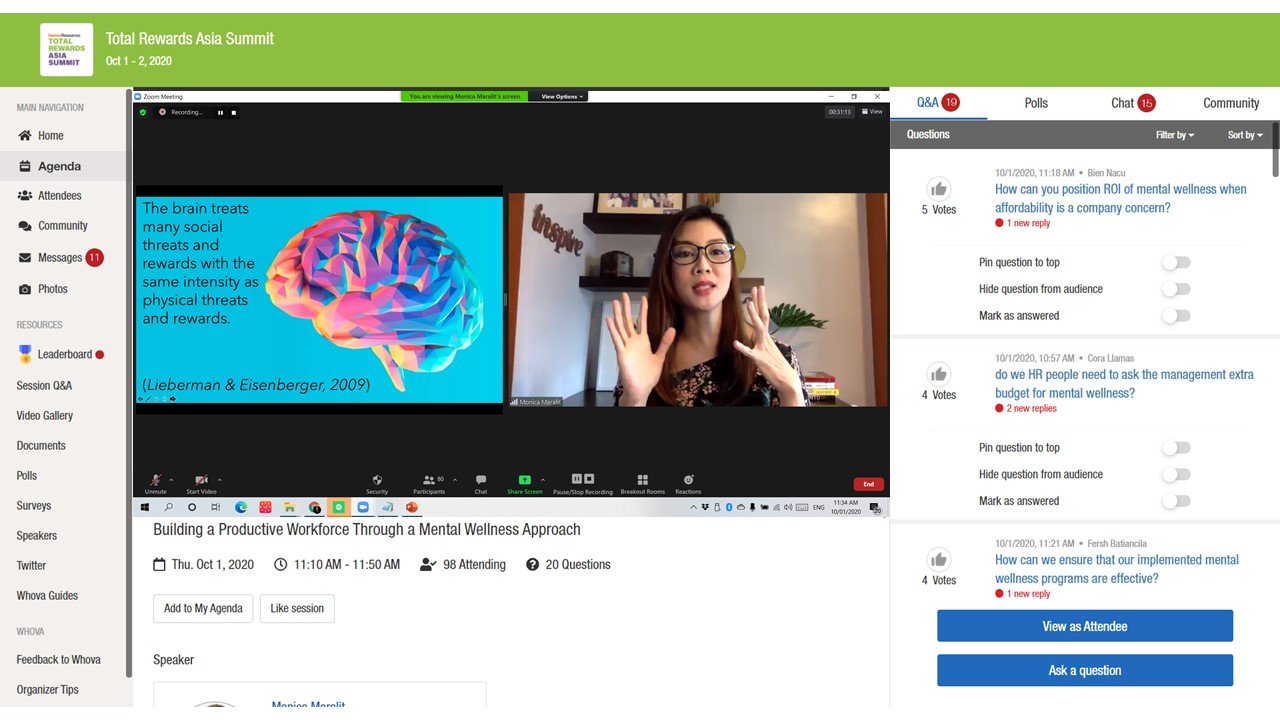Open the Home page via house icon
Image resolution: width=1280 pixels, height=720 pixels.
coord(25,136)
